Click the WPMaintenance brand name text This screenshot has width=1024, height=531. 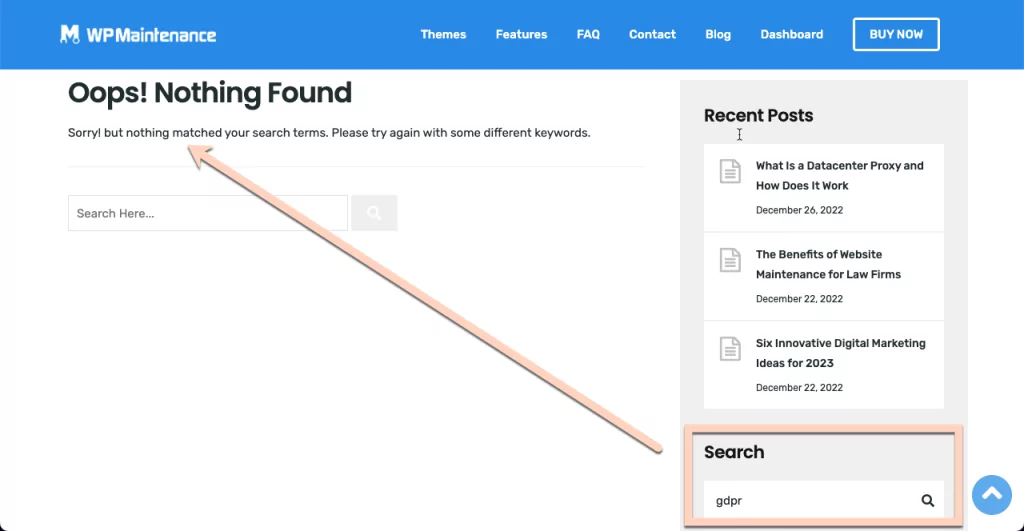pos(151,35)
